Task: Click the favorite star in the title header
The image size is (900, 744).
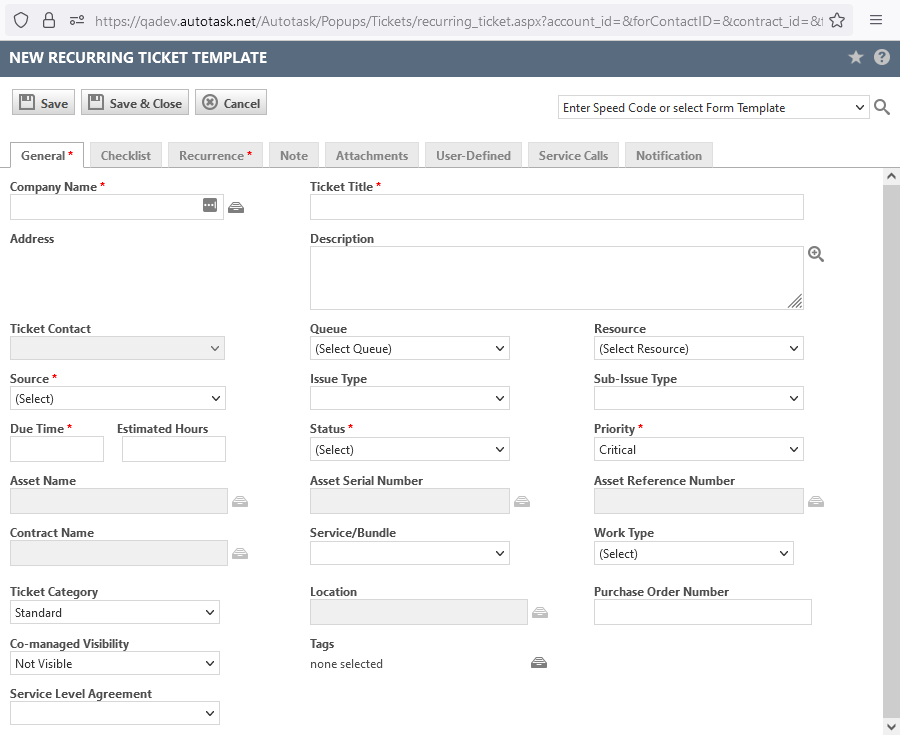Action: pyautogui.click(x=856, y=57)
